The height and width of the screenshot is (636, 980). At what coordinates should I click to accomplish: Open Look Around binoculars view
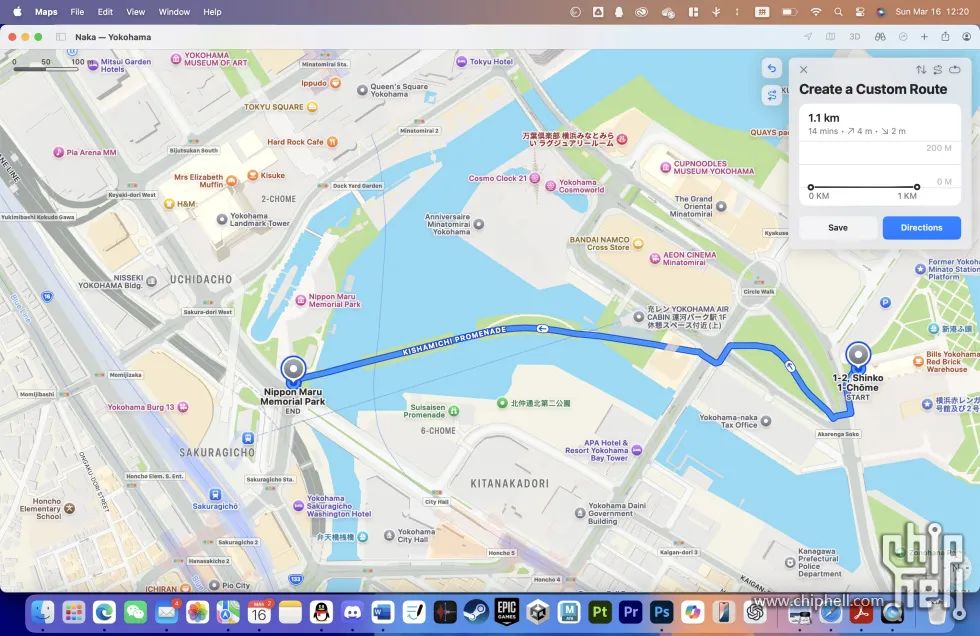(x=880, y=37)
